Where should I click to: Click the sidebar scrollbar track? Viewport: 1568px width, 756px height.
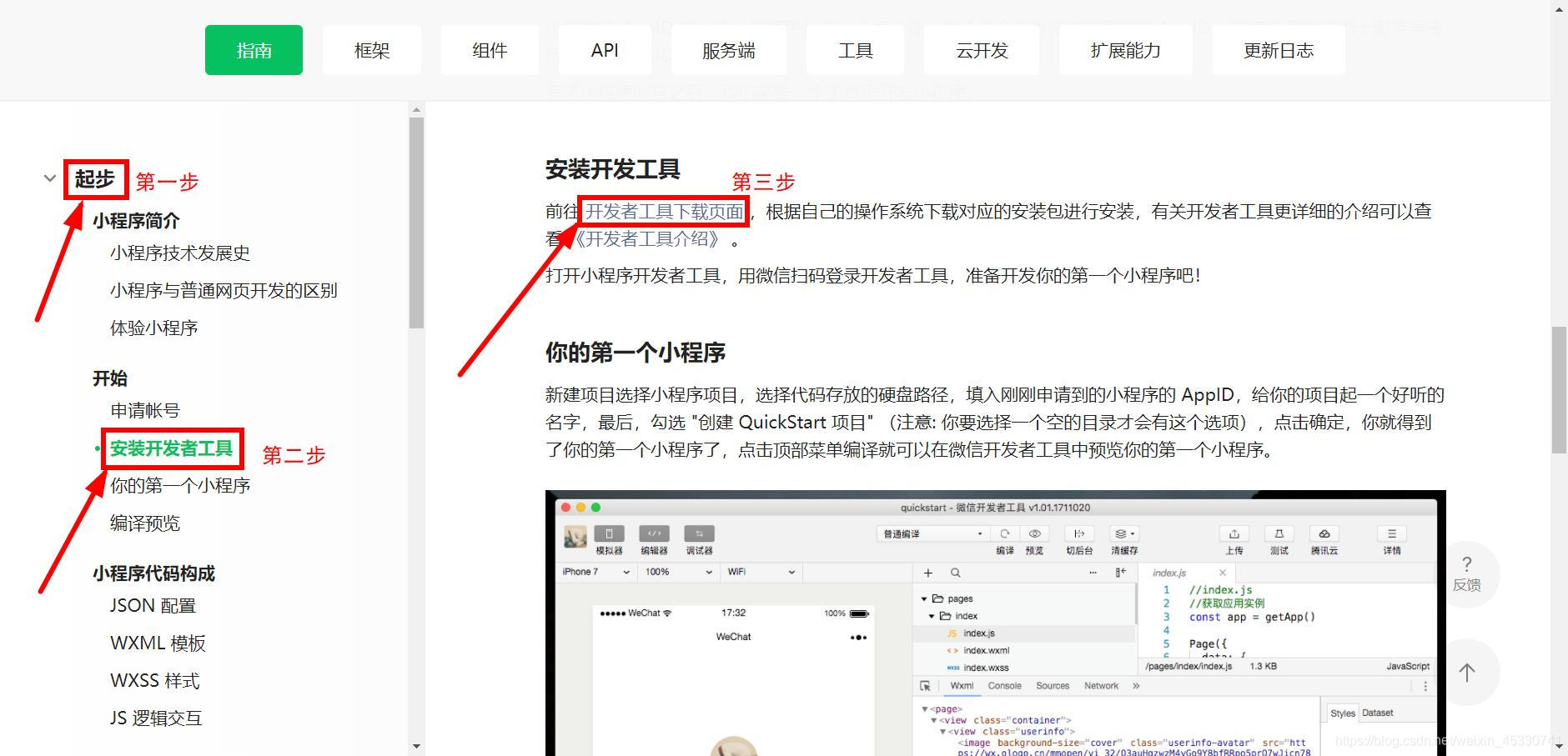pos(417,417)
